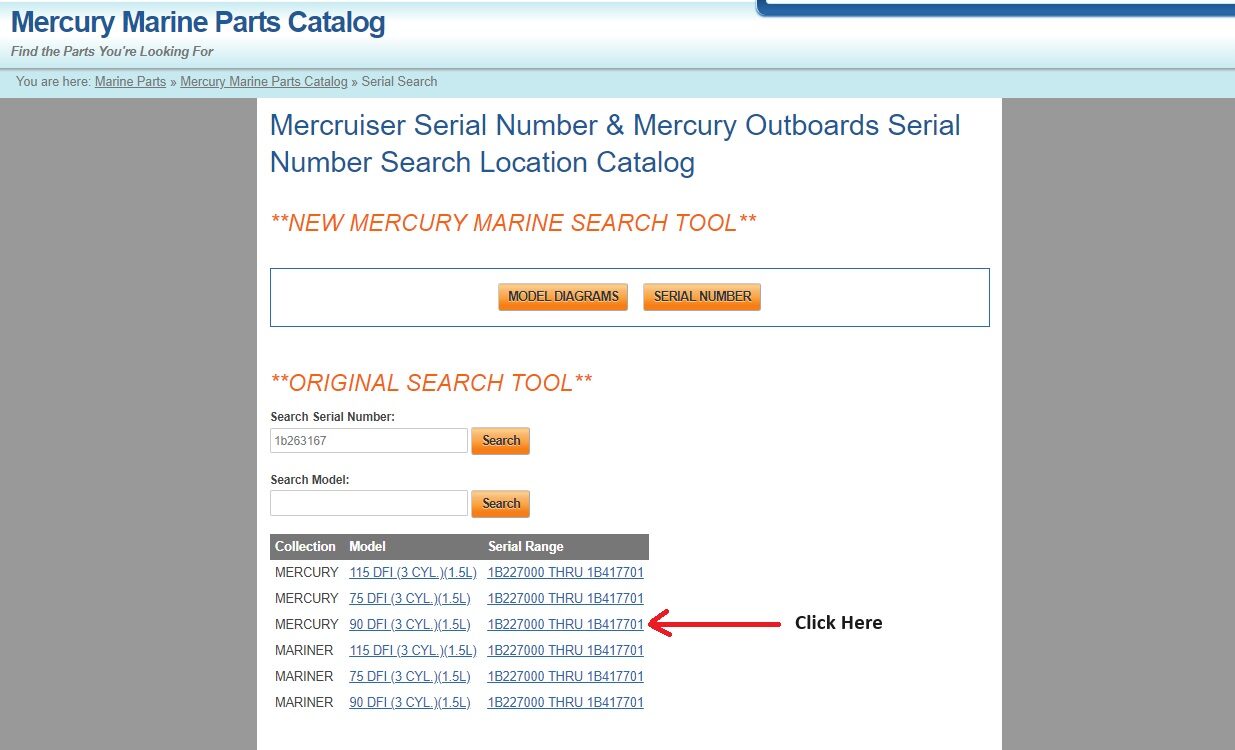Select serial range link for Mercury 75 DFI
The image size is (1235, 750).
pyautogui.click(x=566, y=599)
